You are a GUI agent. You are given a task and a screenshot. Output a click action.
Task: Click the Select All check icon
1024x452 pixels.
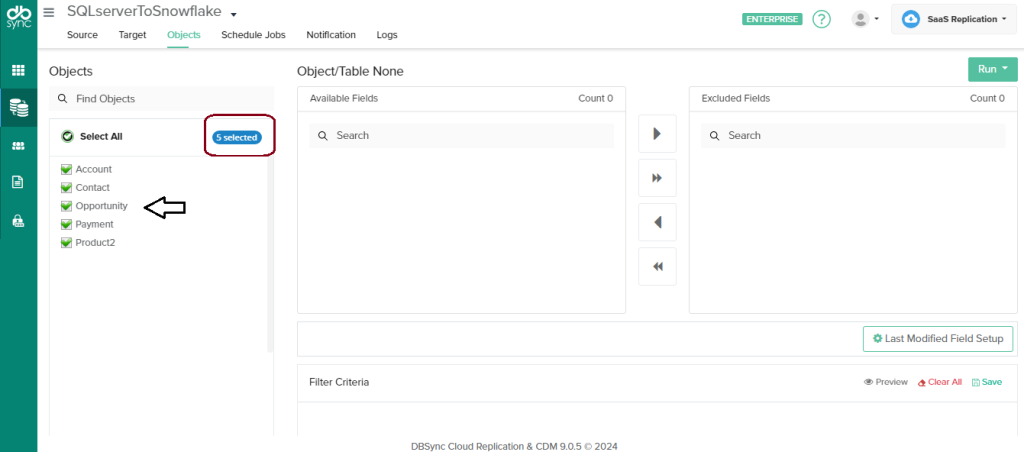coord(67,137)
